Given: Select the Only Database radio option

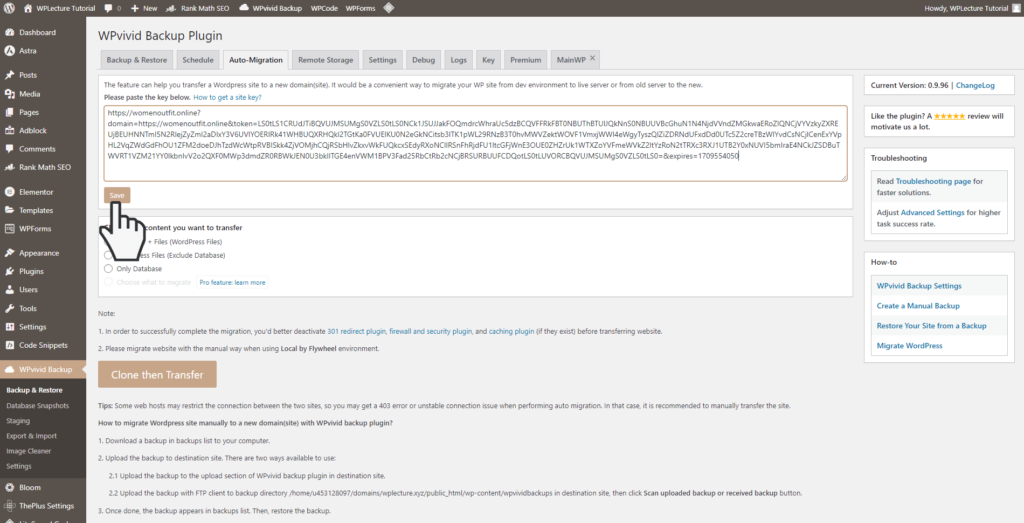Looking at the screenshot, I should click(108, 268).
